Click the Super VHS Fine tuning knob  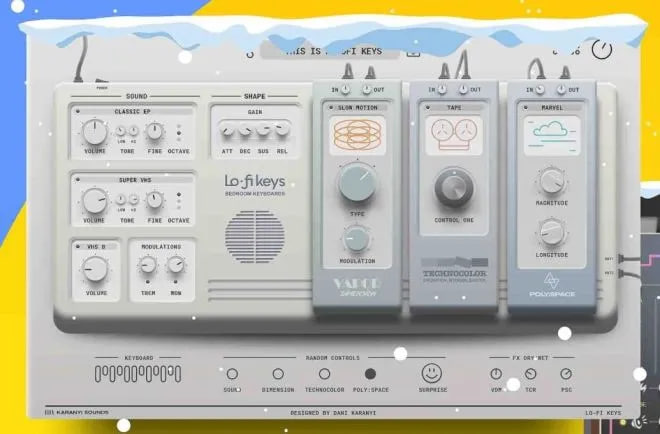point(154,200)
